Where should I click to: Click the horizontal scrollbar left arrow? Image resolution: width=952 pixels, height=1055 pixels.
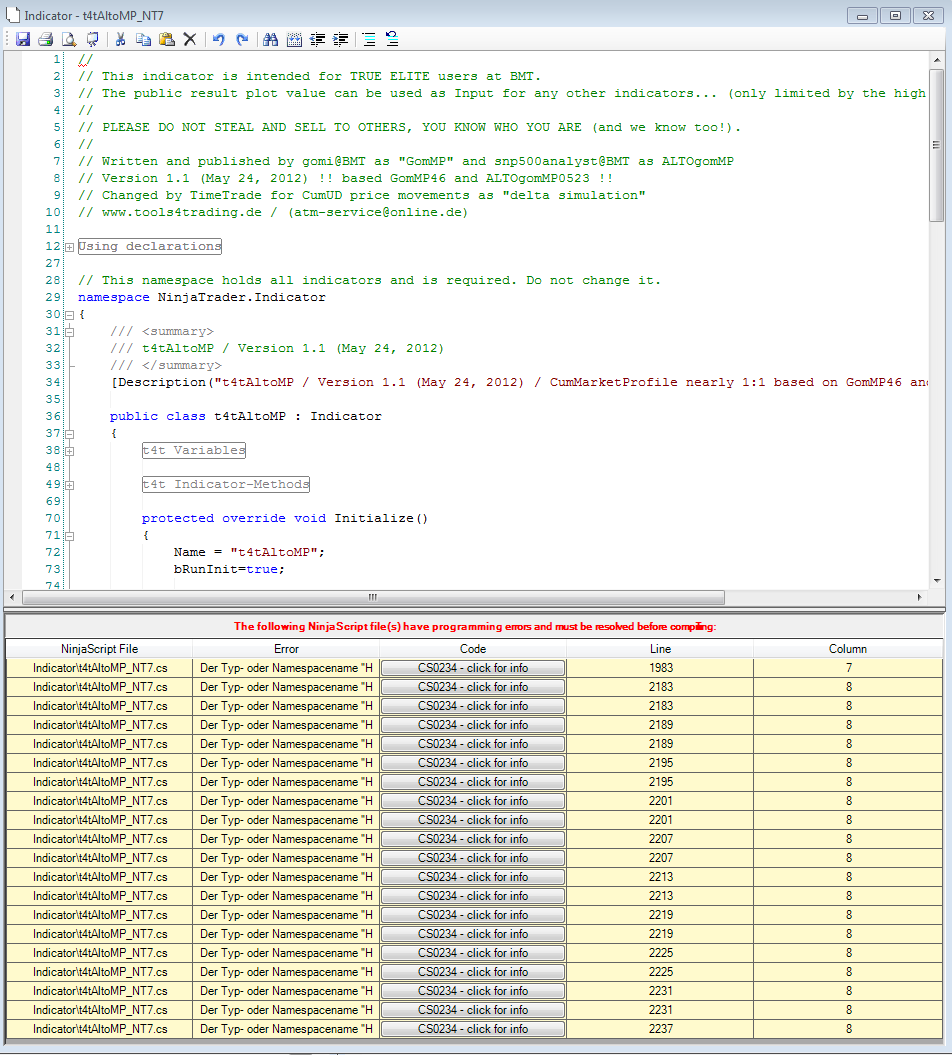[12, 597]
